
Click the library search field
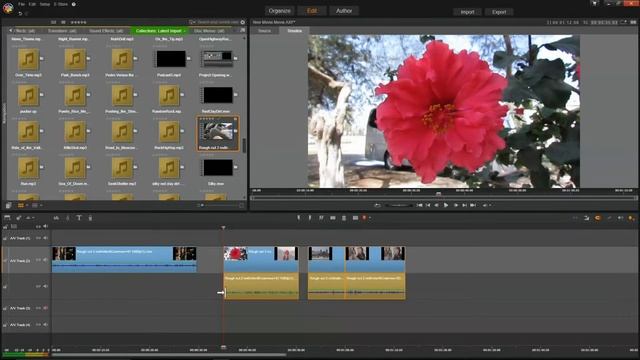click(217, 22)
